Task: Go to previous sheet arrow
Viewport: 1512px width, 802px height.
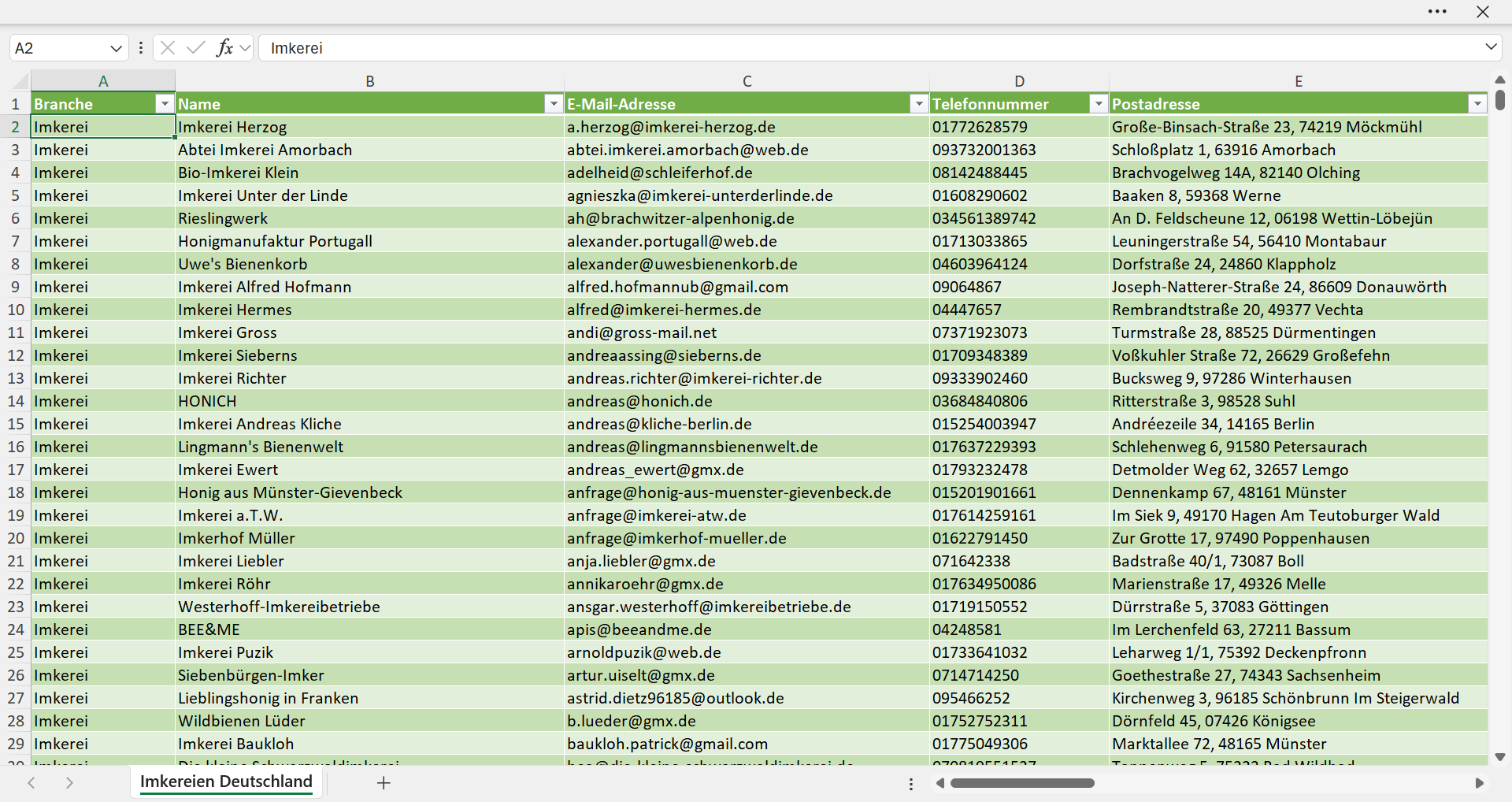Action: tap(31, 783)
